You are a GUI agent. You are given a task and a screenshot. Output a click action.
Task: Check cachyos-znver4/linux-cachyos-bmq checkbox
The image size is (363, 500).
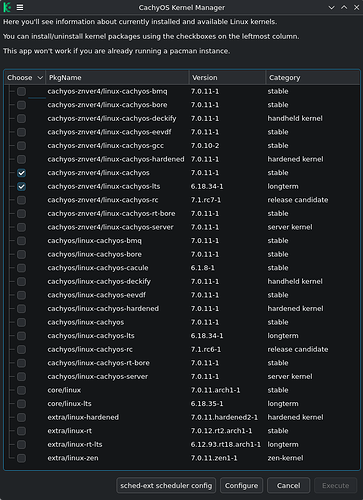point(21,91)
